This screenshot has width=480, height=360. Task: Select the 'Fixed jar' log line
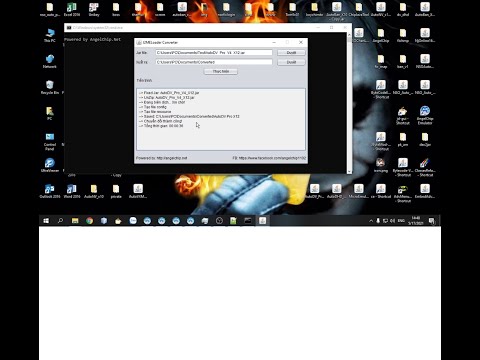click(x=169, y=93)
